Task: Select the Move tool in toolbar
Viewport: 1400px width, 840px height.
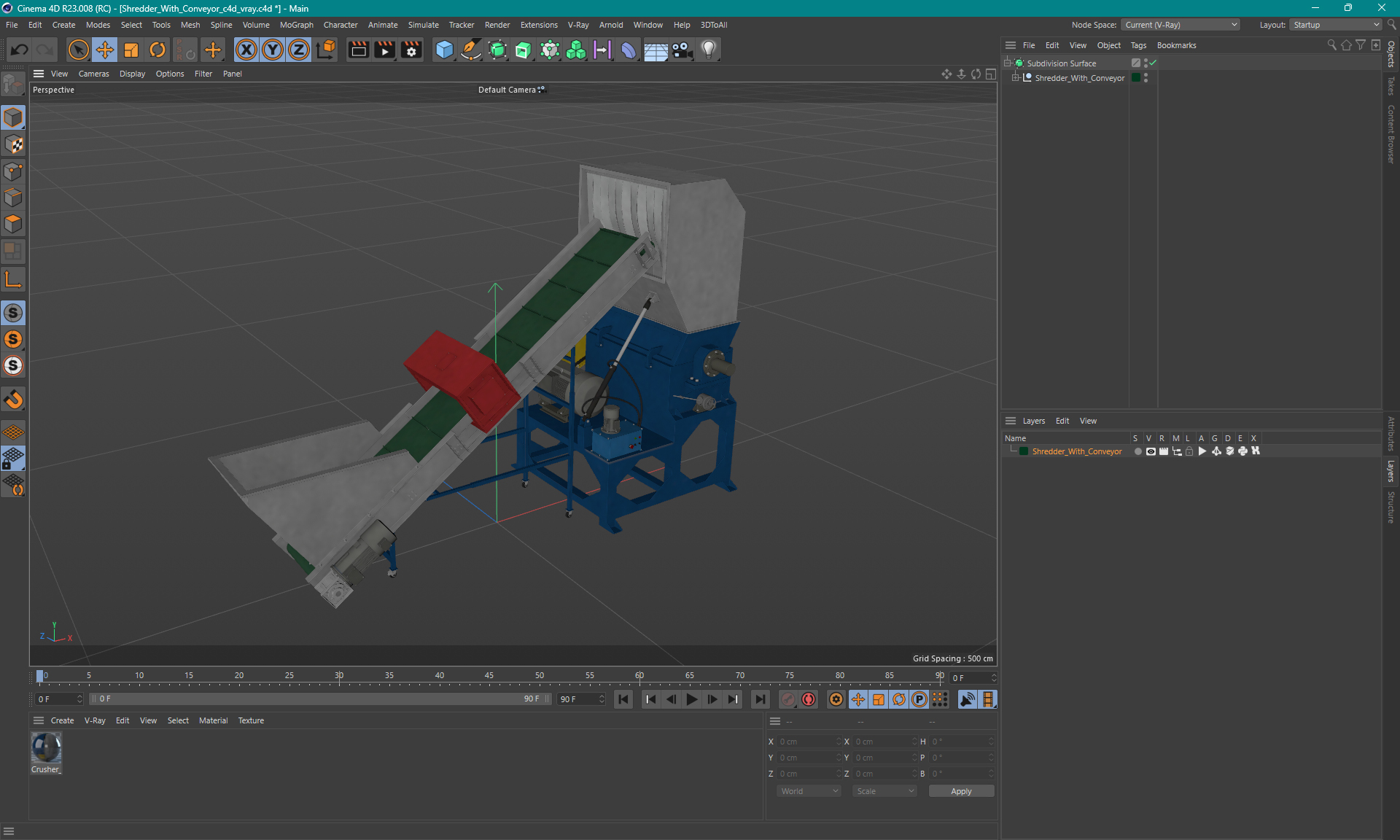Action: pos(105,50)
